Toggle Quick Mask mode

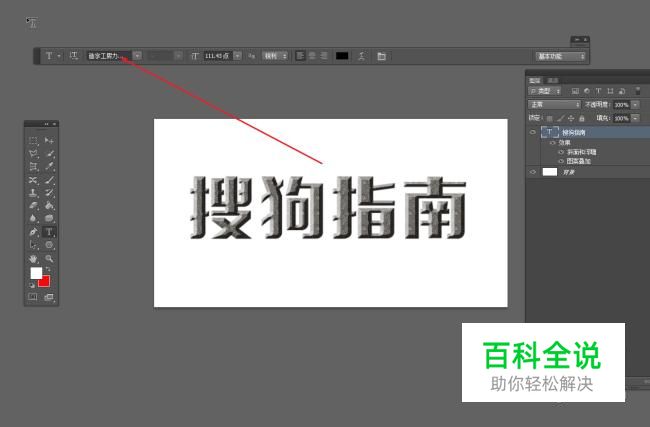coord(32,297)
